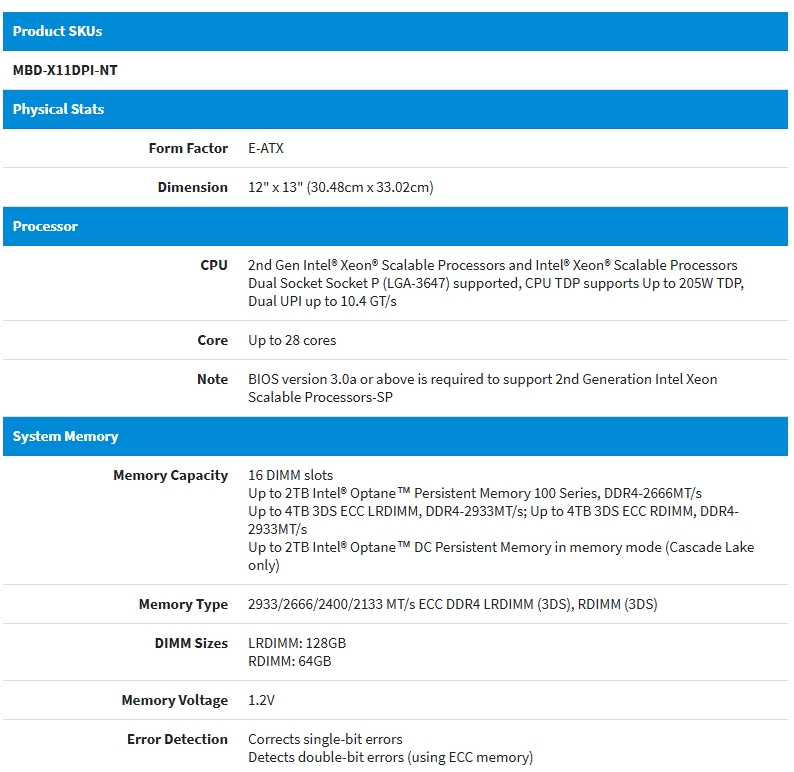Viewport: 794px width, 772px height.
Task: Click the Dimension label
Action: [x=192, y=187]
